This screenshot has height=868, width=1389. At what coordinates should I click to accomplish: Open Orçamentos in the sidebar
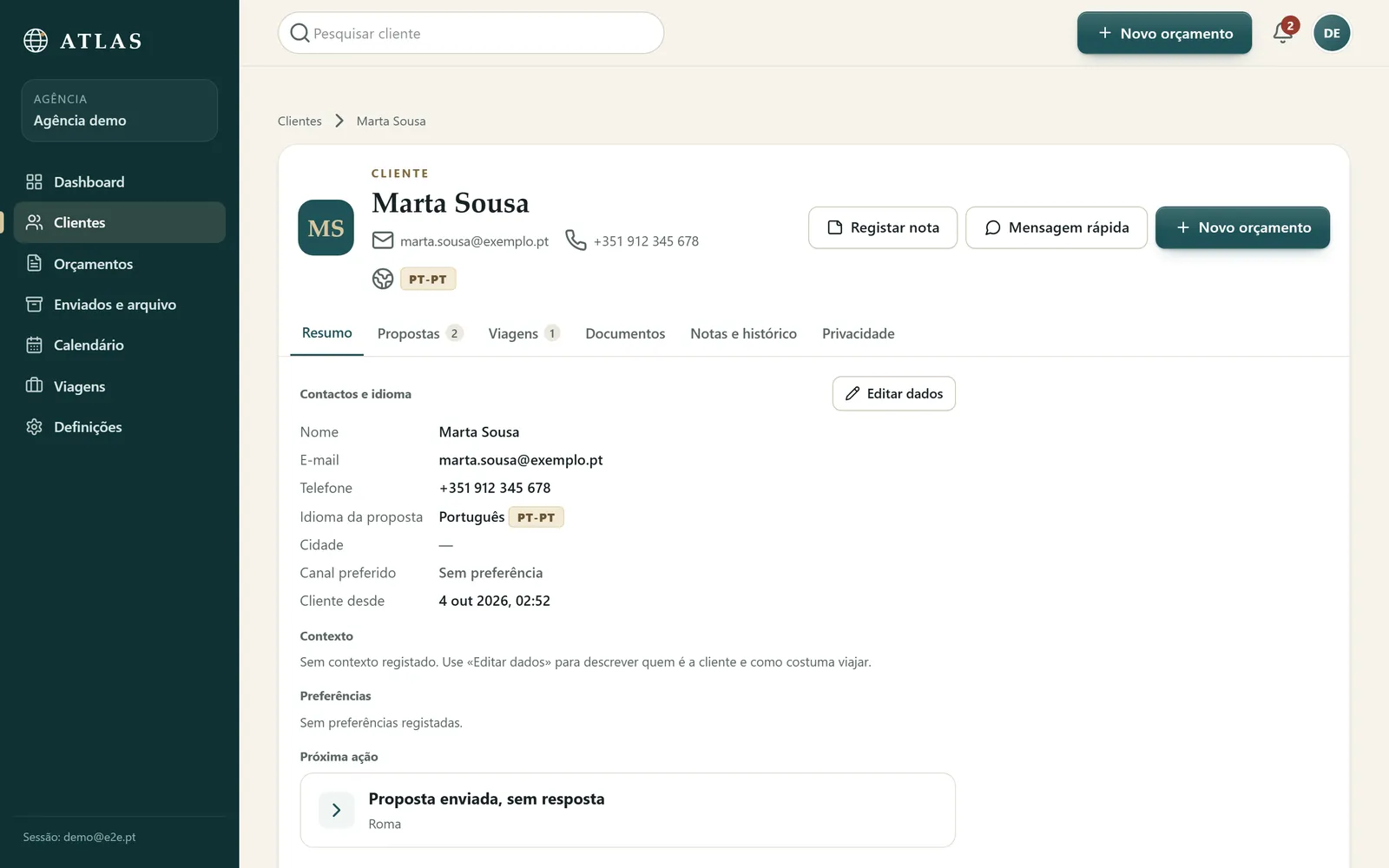pos(120,264)
